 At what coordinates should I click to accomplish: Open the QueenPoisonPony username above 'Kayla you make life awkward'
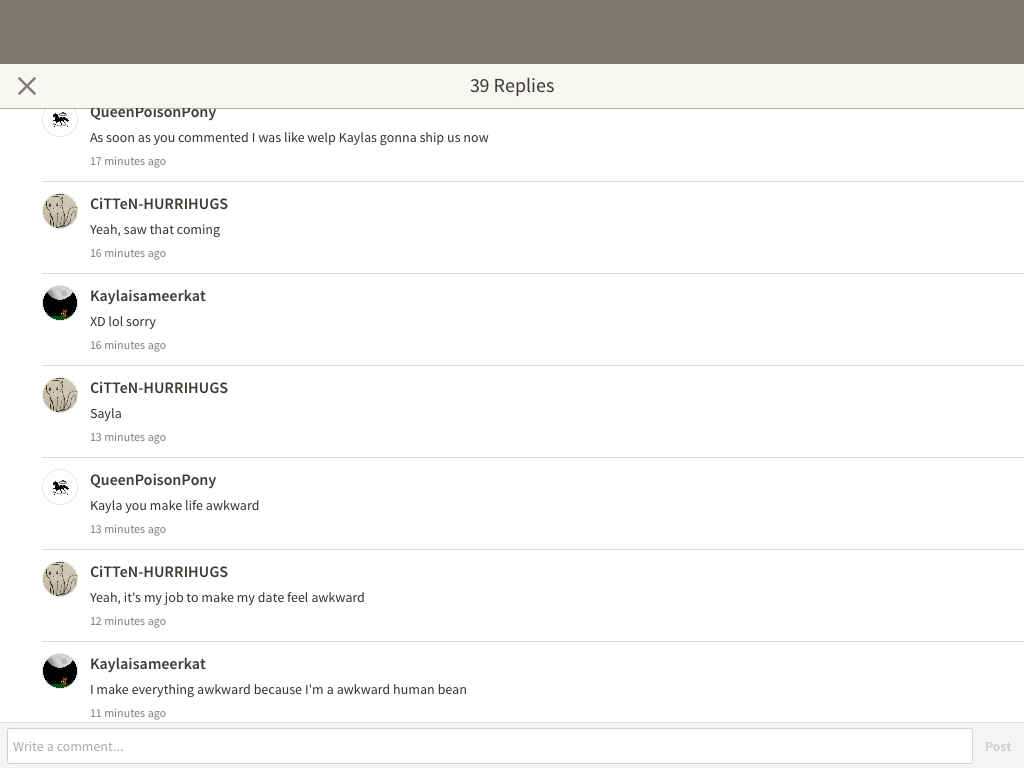pos(153,480)
